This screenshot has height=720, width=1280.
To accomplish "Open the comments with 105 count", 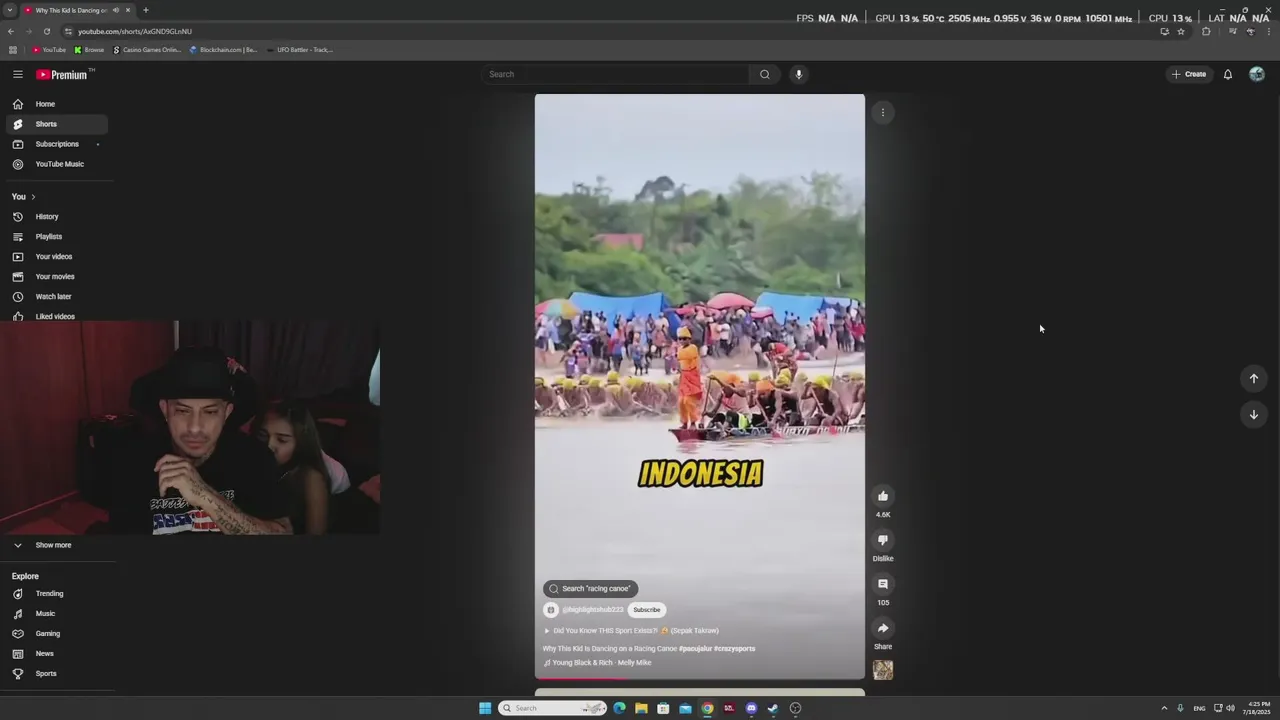I will pos(883,584).
